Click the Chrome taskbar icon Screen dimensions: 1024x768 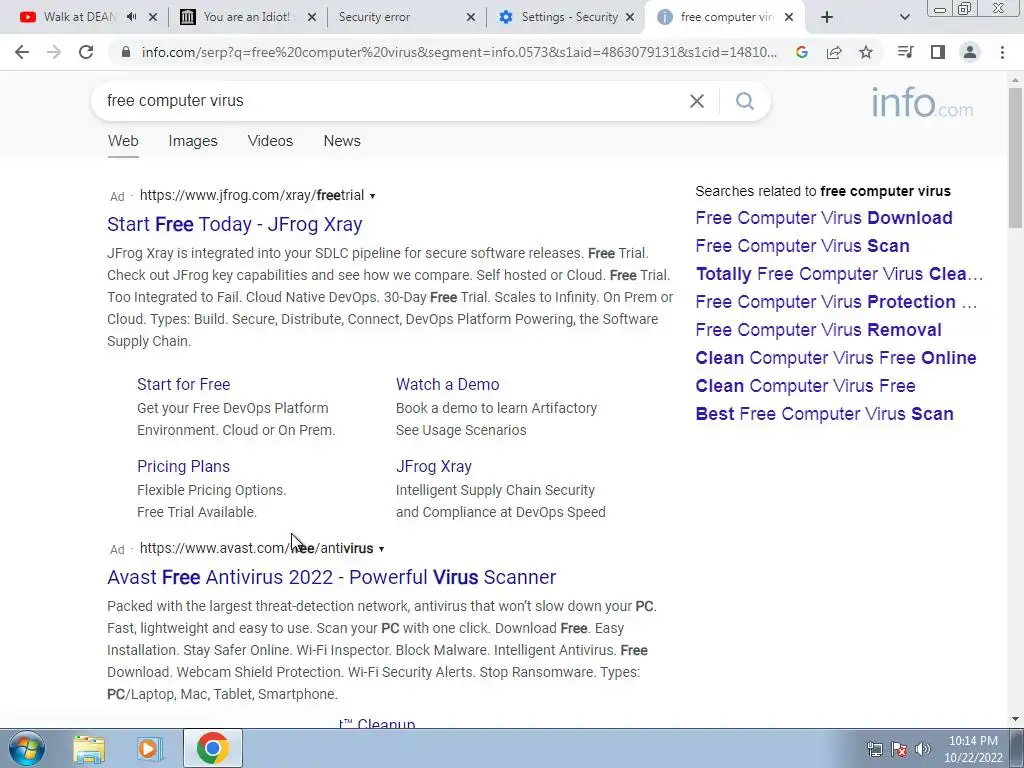(x=212, y=748)
